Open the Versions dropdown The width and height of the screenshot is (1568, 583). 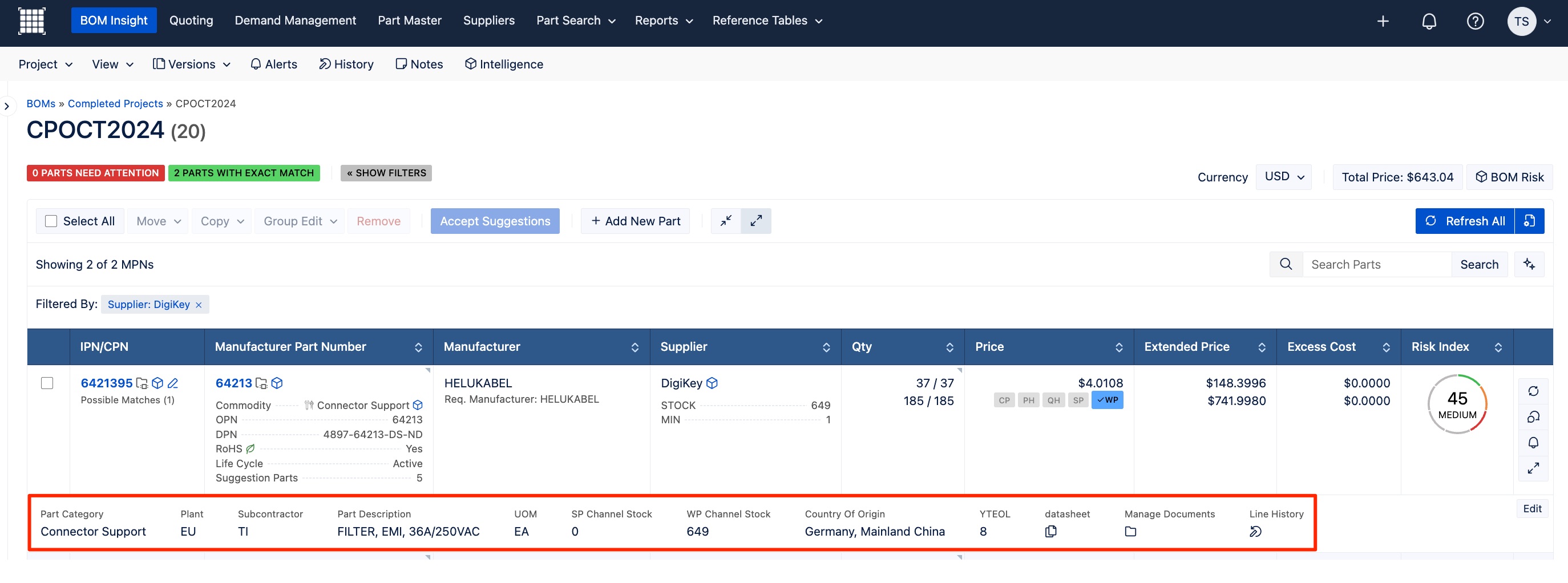(x=191, y=64)
